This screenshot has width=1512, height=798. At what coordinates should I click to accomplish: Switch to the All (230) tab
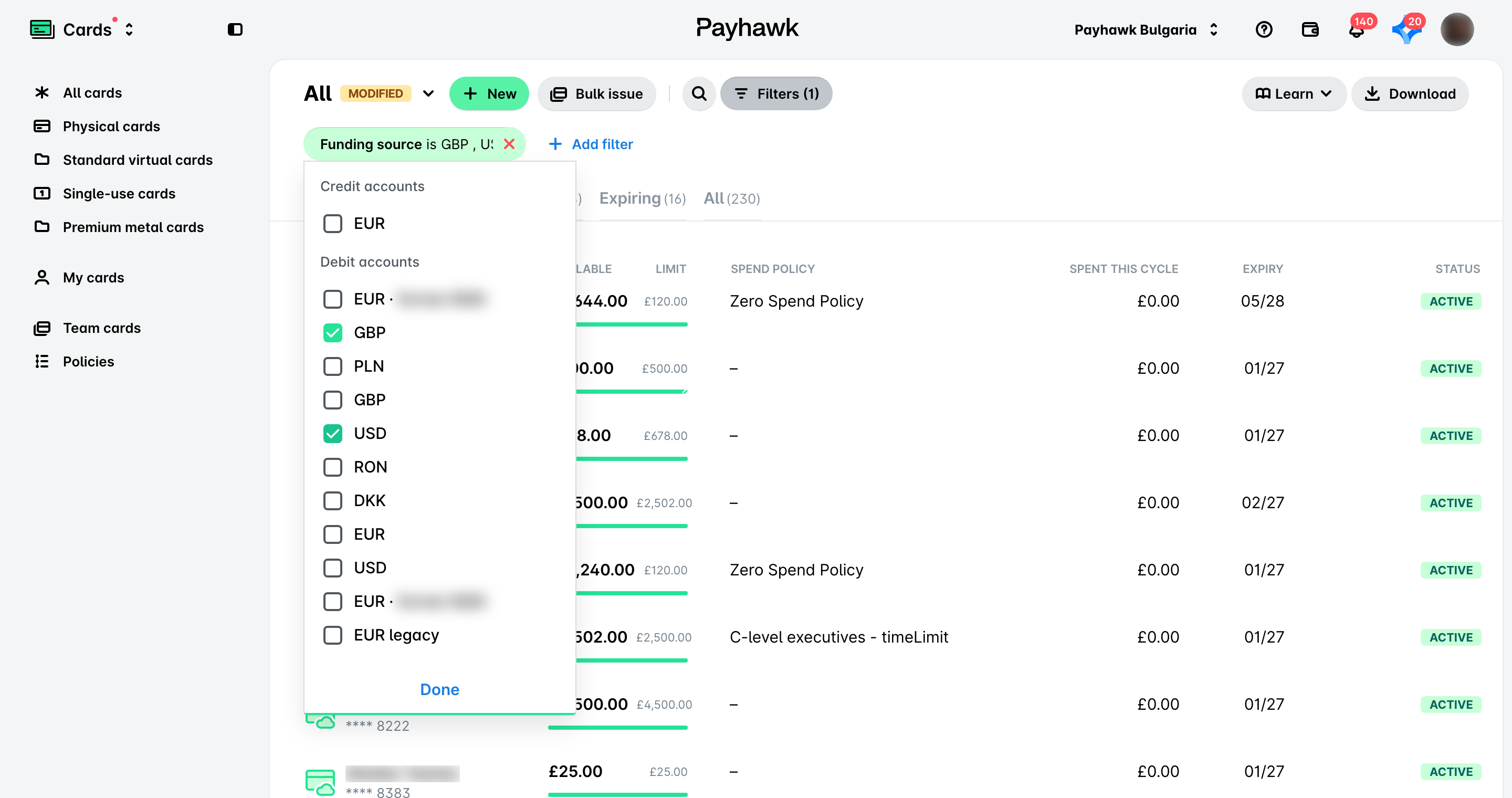tap(732, 198)
